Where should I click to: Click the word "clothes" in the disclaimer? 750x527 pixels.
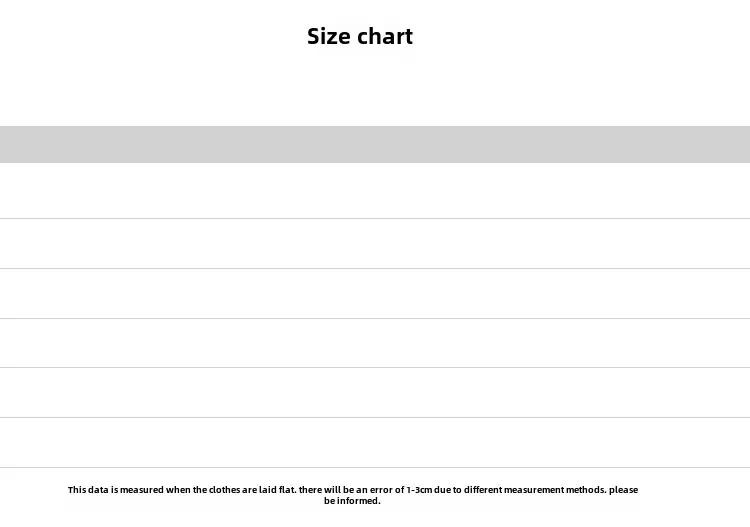click(x=224, y=490)
